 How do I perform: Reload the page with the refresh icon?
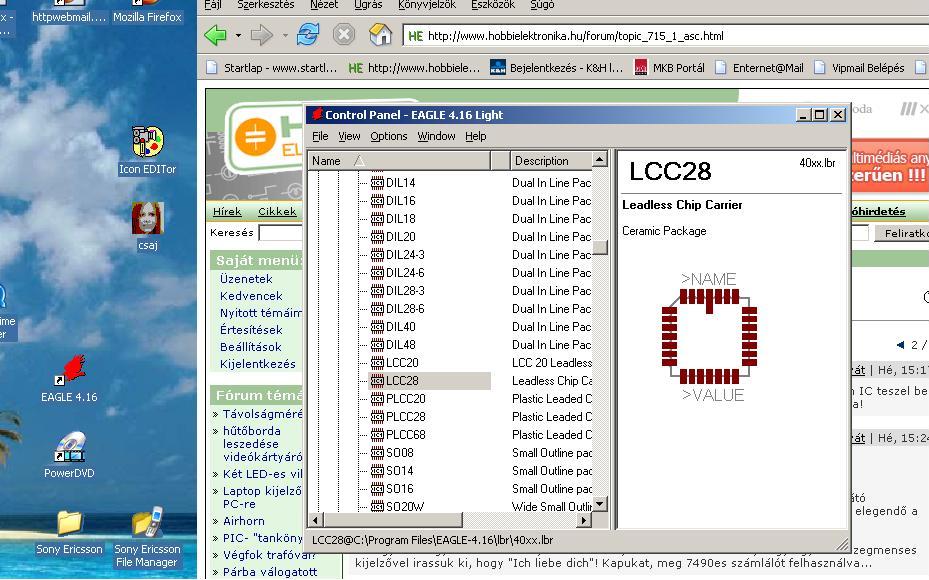tap(308, 35)
